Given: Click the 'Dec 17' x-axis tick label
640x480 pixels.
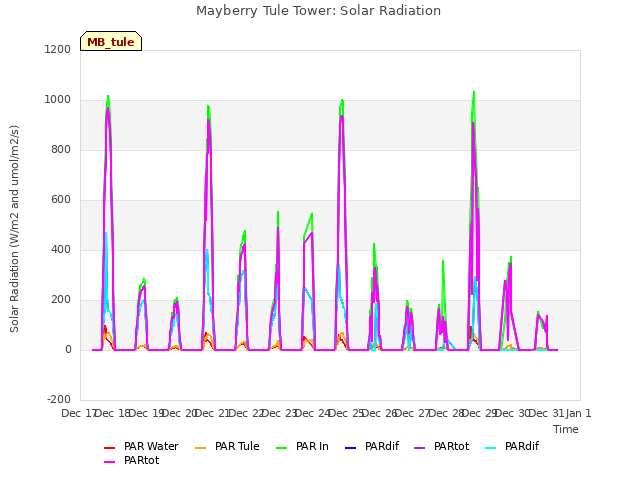Looking at the screenshot, I should click(x=79, y=413).
